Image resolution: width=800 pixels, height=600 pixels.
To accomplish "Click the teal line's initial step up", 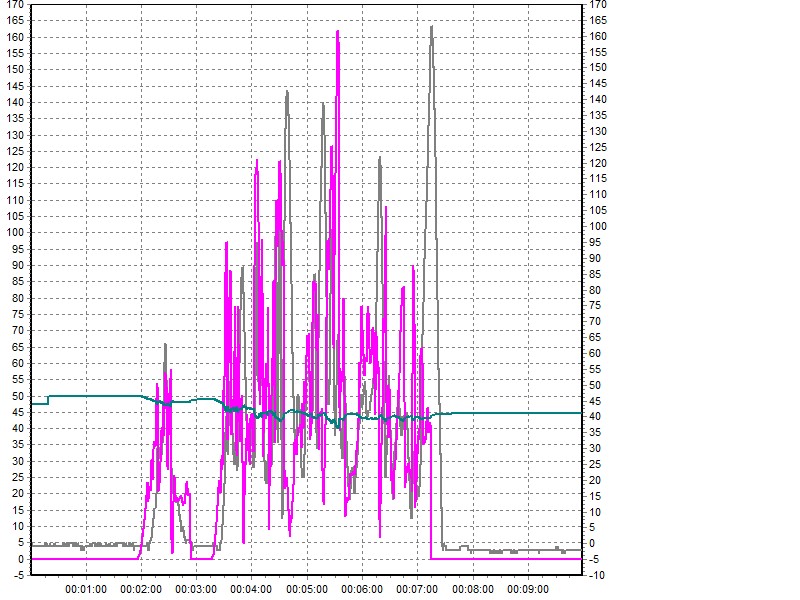I will click(48, 400).
